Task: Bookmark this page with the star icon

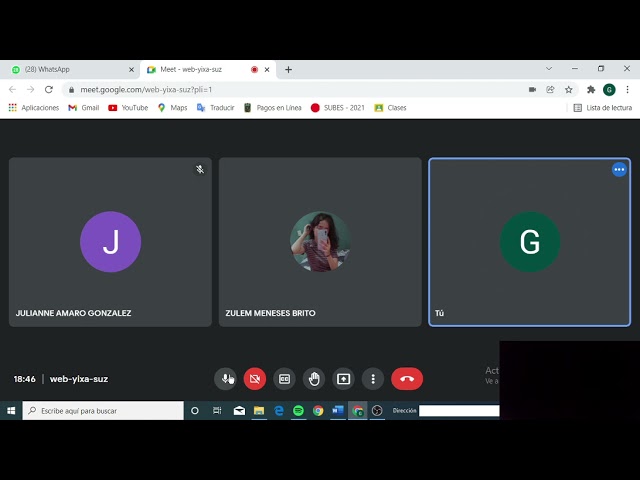Action: point(569,89)
